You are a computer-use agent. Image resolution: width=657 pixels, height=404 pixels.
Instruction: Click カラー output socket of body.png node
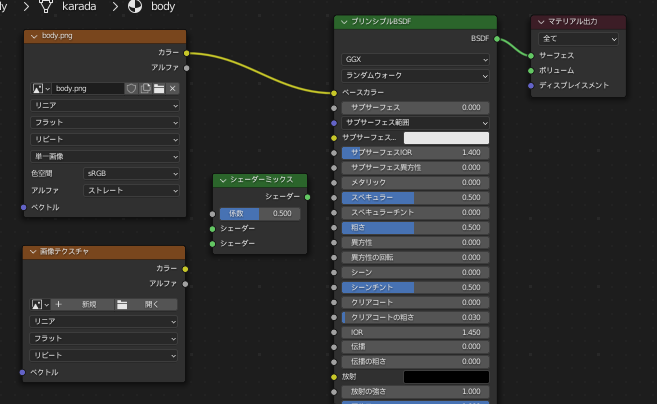click(186, 53)
